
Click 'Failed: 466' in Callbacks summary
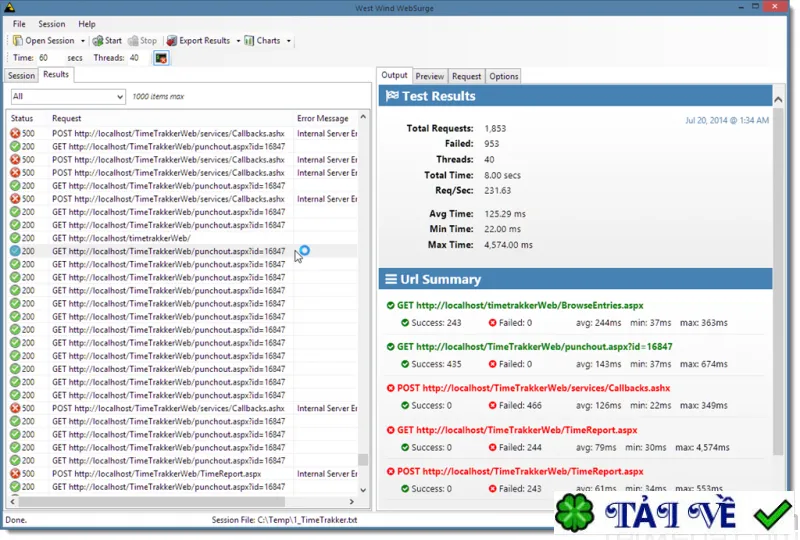pyautogui.click(x=520, y=405)
